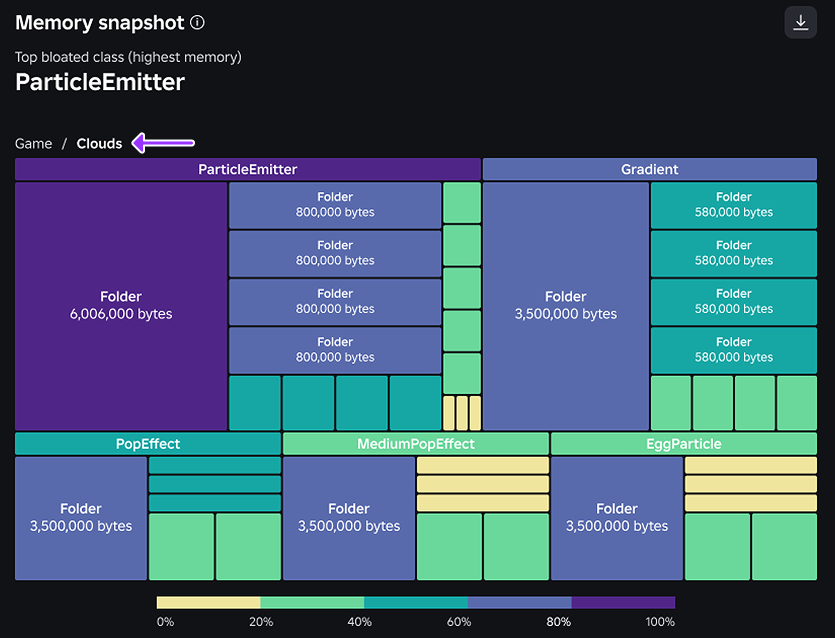Click the download snapshot icon
The width and height of the screenshot is (835, 638).
coord(800,22)
